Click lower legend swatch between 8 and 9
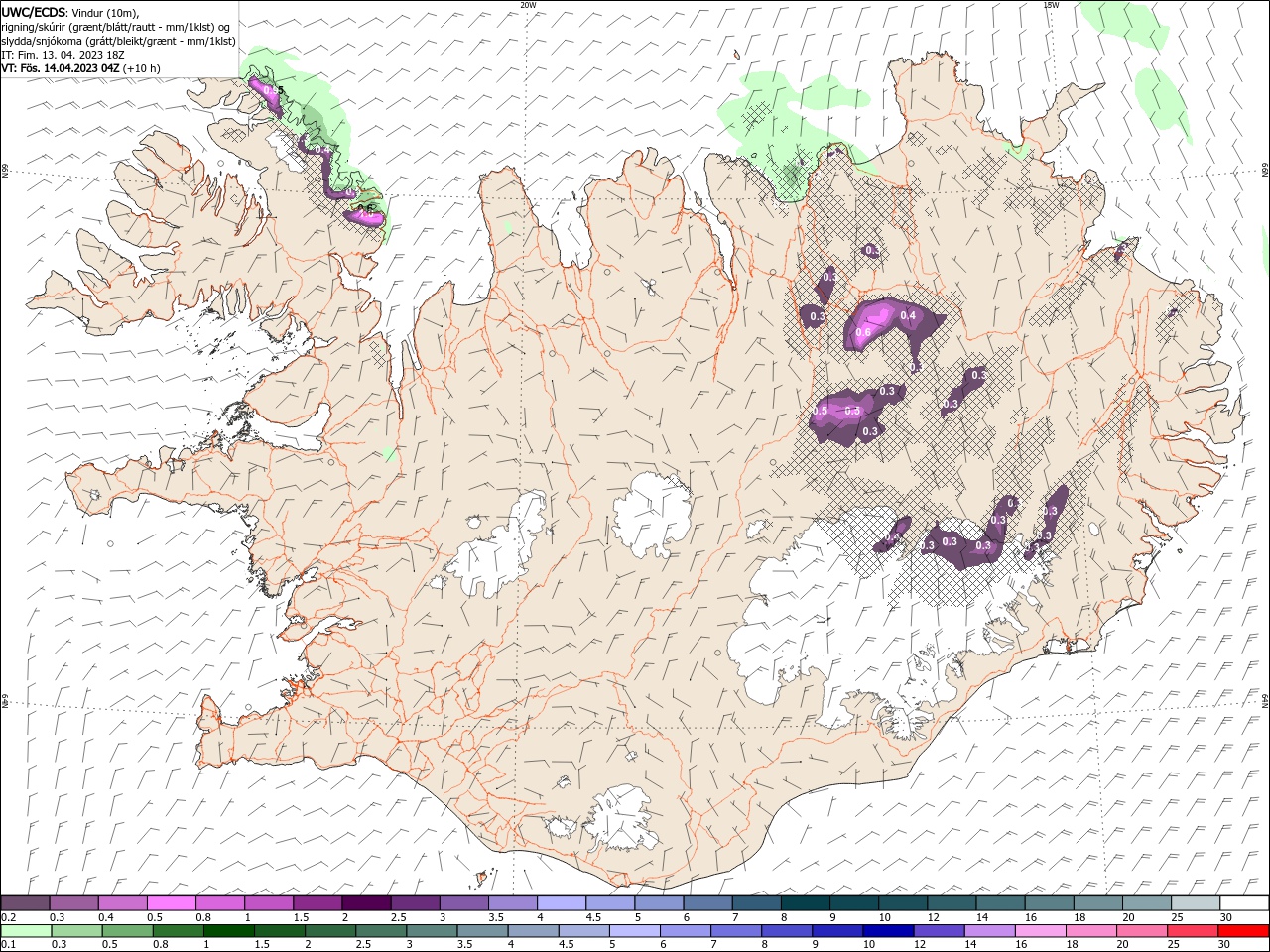 tap(787, 931)
